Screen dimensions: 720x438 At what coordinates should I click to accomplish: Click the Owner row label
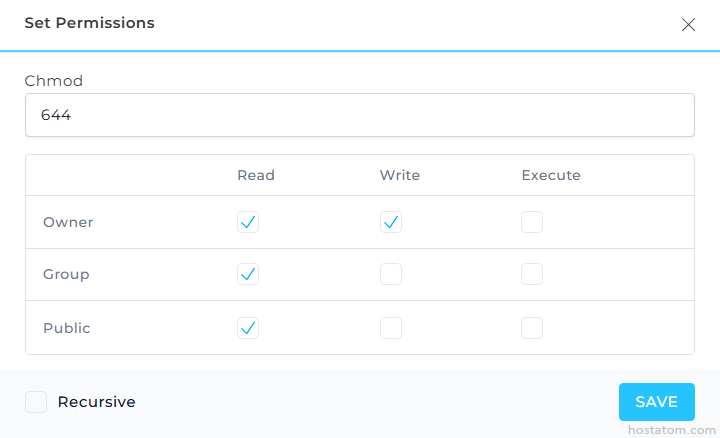[x=68, y=222]
